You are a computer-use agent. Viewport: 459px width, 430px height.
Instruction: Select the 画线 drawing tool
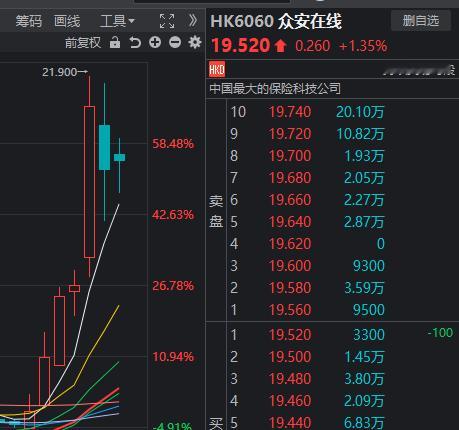(x=67, y=21)
